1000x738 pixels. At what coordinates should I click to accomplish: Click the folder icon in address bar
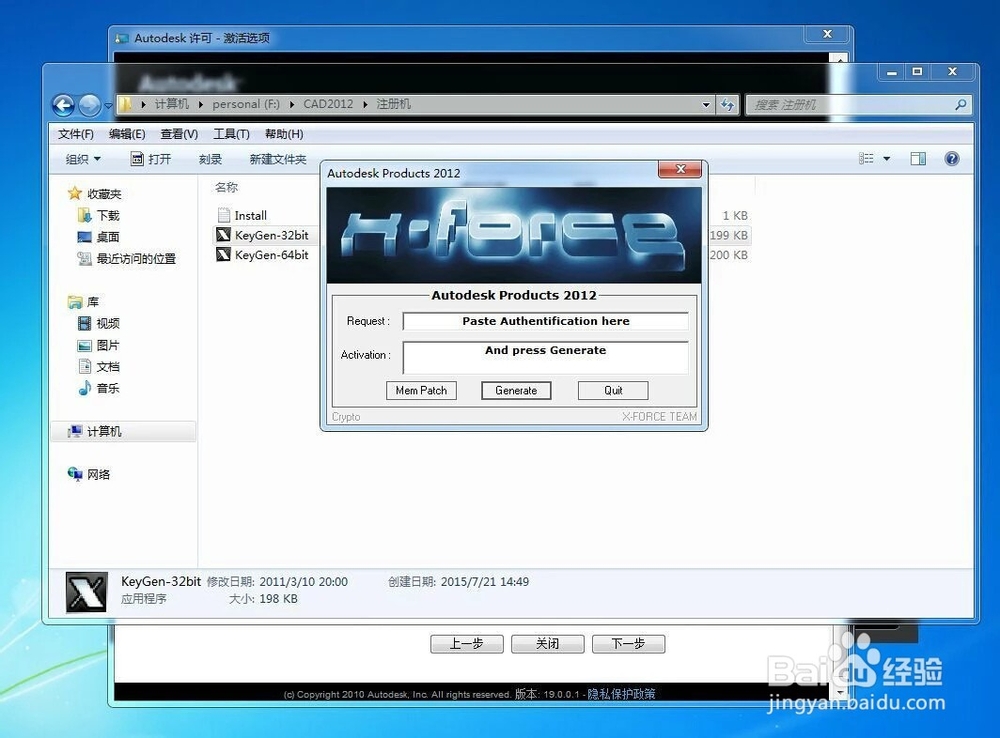pos(126,104)
